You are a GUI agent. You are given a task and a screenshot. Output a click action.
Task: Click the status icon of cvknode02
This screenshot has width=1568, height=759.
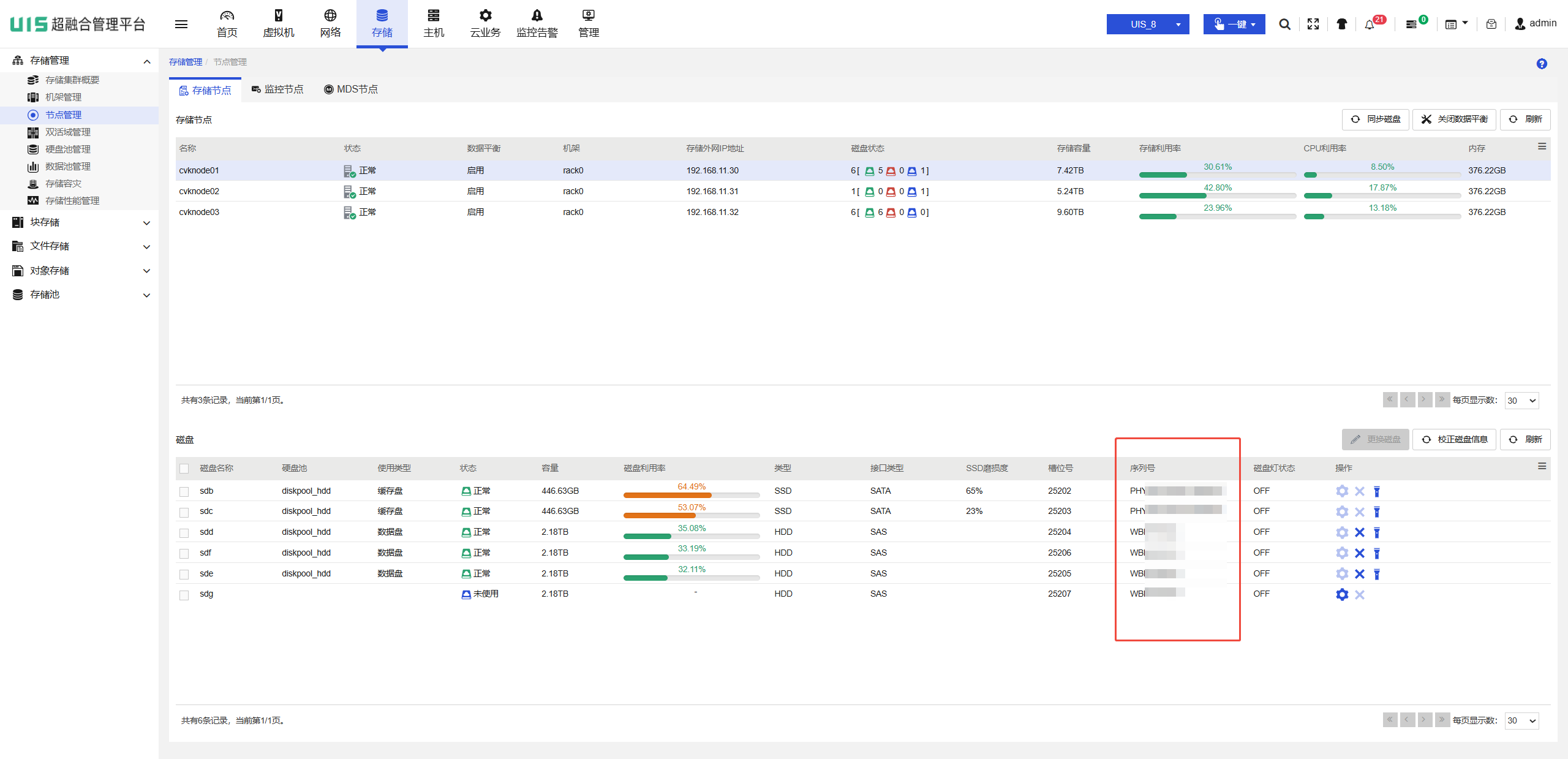pos(349,192)
